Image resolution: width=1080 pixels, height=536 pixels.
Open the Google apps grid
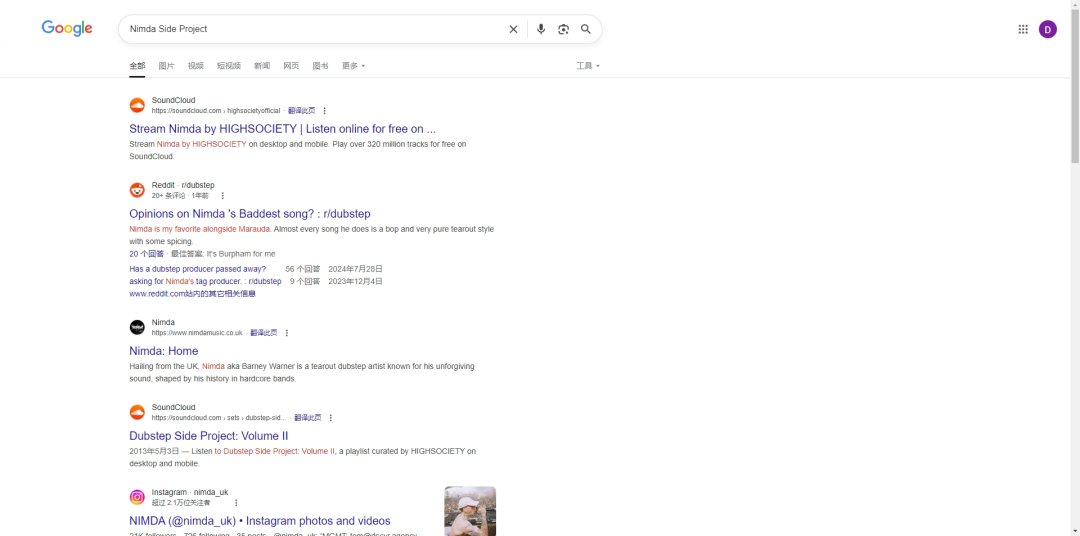(1023, 29)
